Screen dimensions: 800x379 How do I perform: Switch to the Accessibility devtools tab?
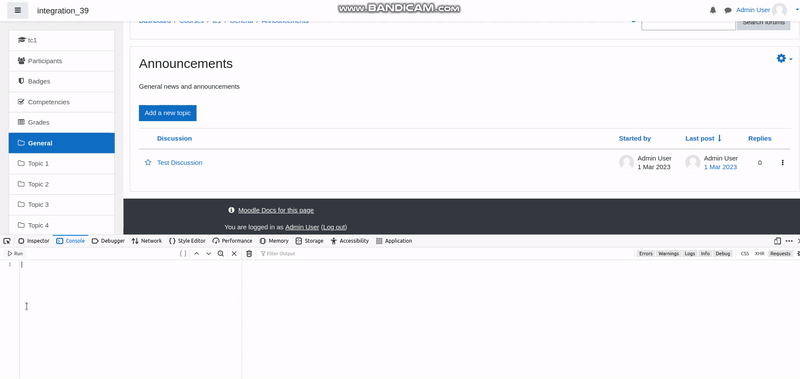(350, 241)
